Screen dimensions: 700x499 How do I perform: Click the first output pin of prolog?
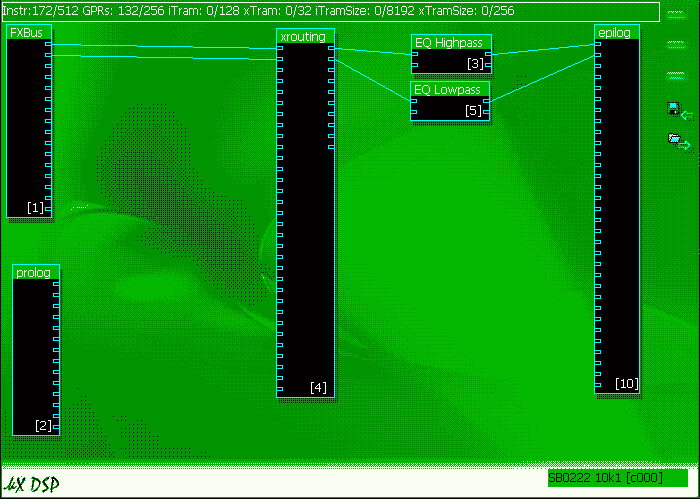tap(56, 284)
